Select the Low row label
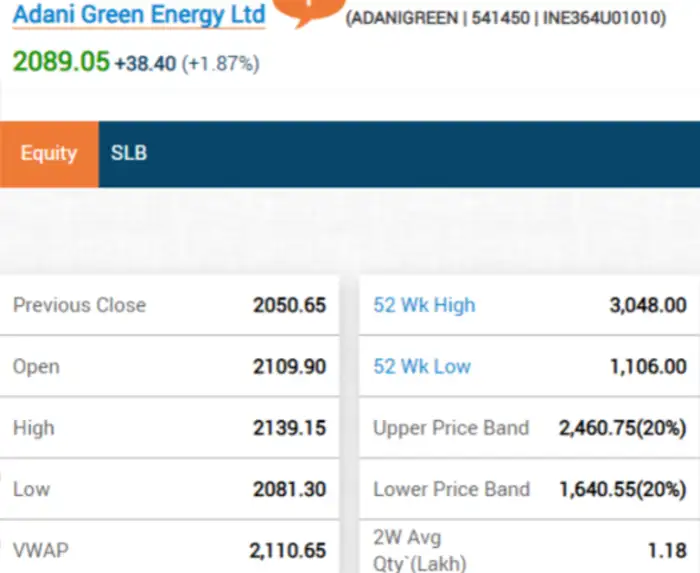The width and height of the screenshot is (700, 573). pos(31,489)
